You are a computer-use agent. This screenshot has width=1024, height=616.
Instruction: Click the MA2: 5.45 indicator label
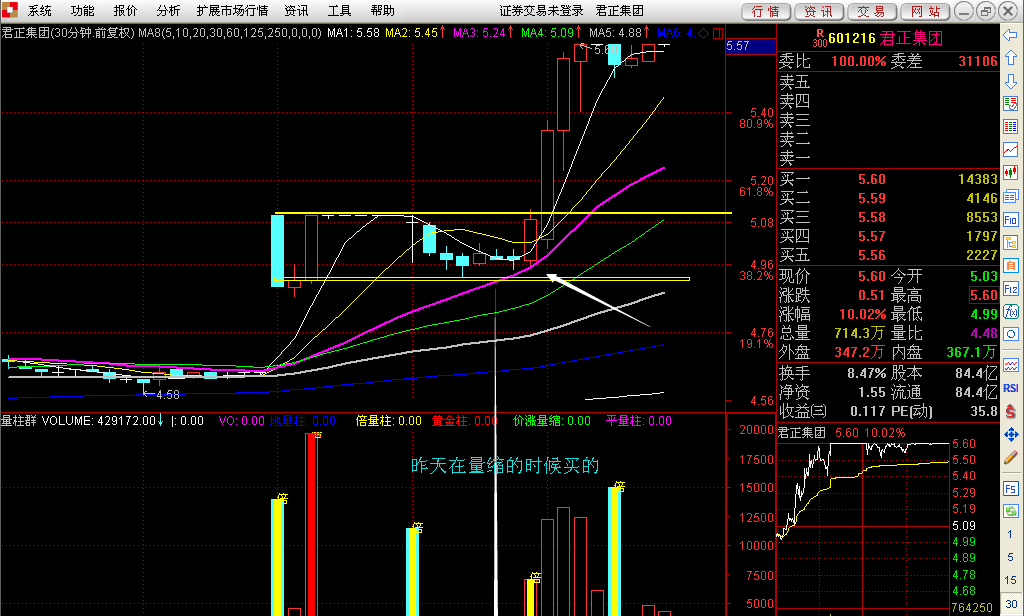[x=415, y=33]
